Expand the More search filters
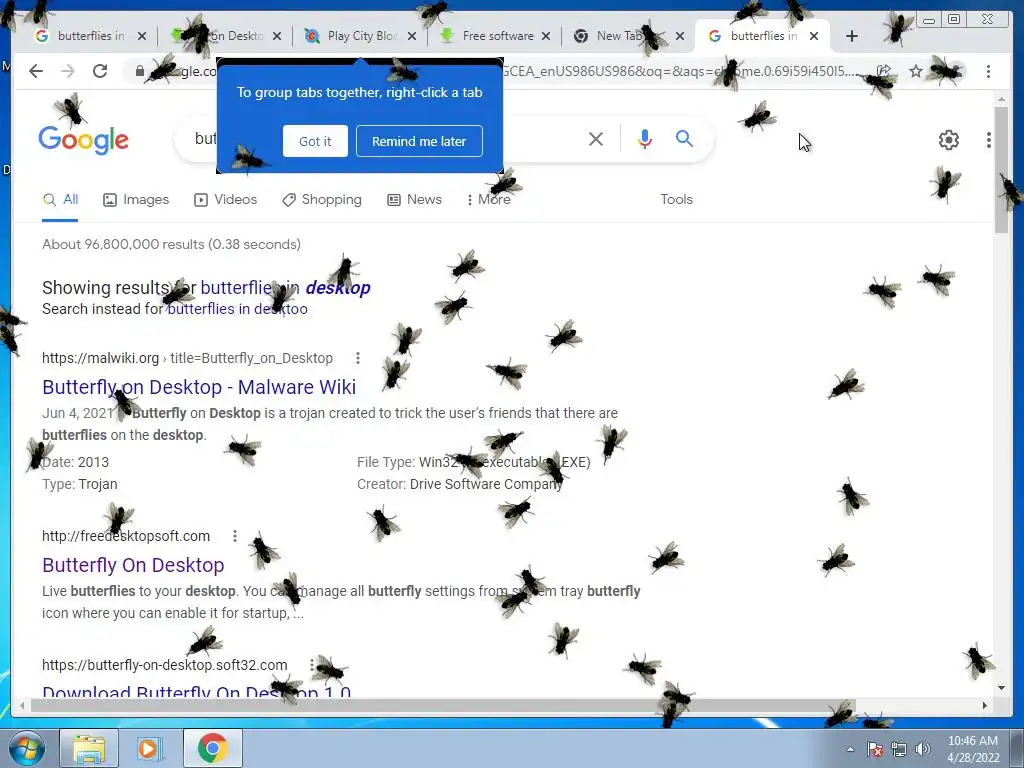The height and width of the screenshot is (768, 1024). pyautogui.click(x=489, y=200)
